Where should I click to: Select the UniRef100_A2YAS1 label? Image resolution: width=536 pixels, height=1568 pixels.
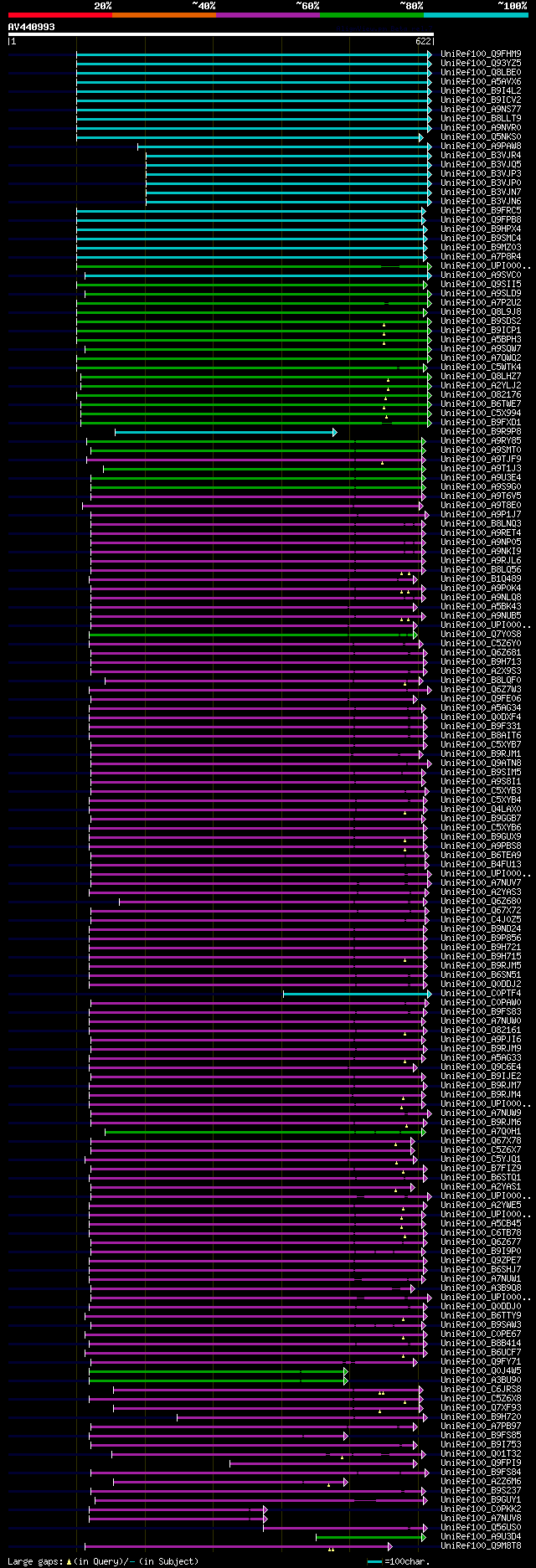[481, 1187]
